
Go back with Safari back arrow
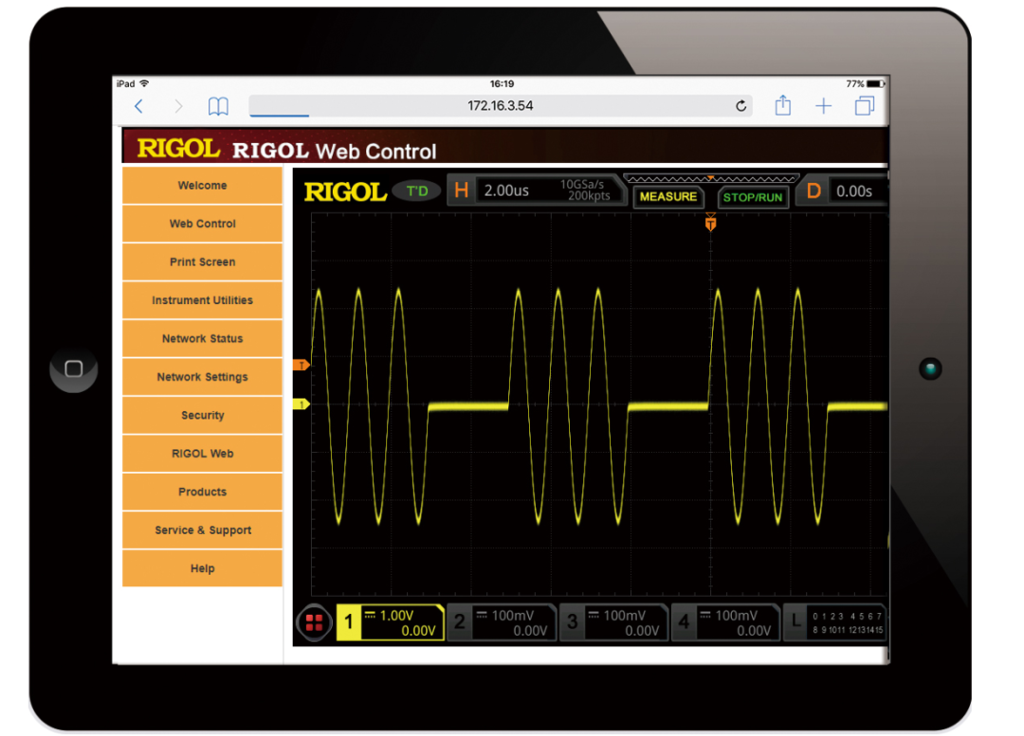tap(138, 106)
